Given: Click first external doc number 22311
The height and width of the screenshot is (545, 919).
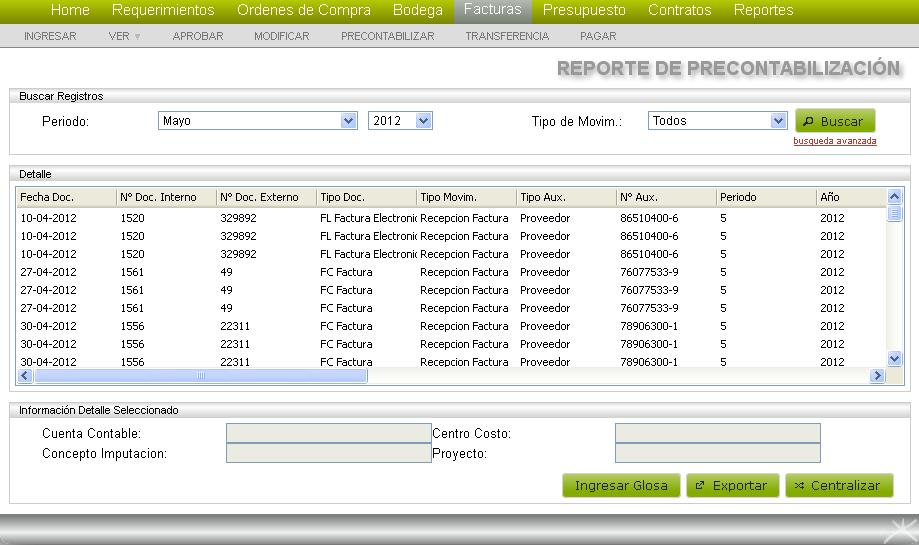Looking at the screenshot, I should click(234, 326).
